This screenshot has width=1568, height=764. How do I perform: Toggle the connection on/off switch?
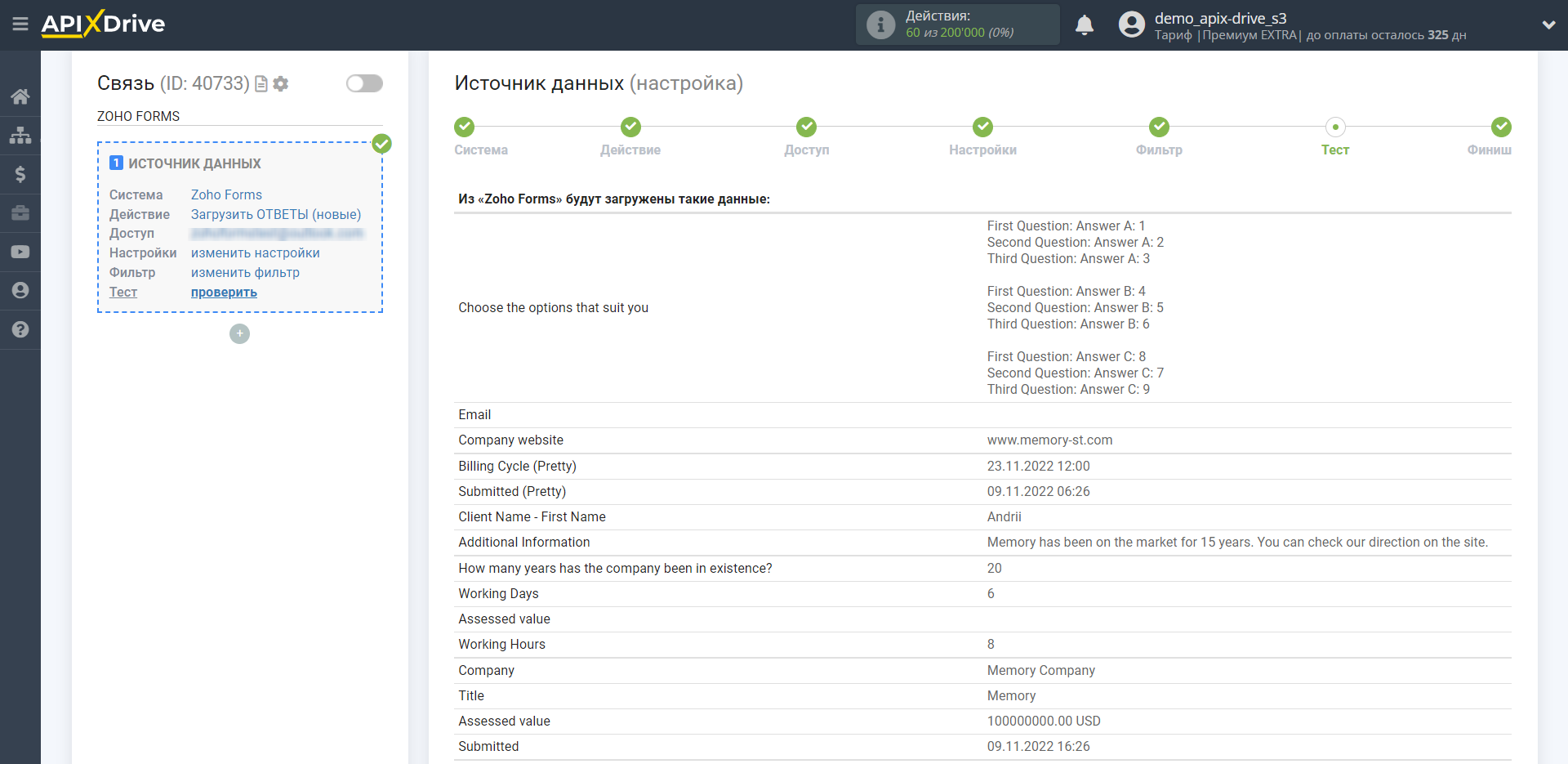click(x=364, y=83)
